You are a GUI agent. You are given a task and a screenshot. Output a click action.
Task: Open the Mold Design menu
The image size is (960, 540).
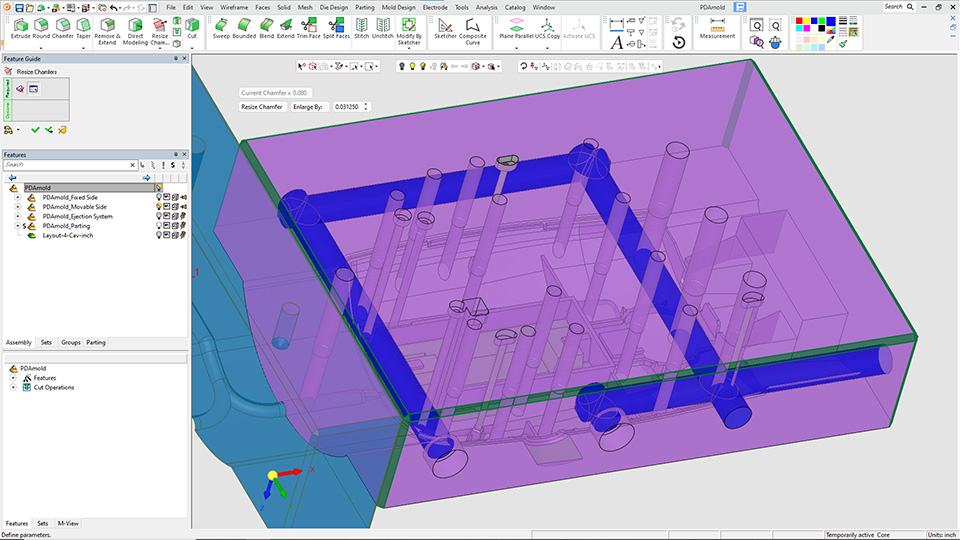398,7
